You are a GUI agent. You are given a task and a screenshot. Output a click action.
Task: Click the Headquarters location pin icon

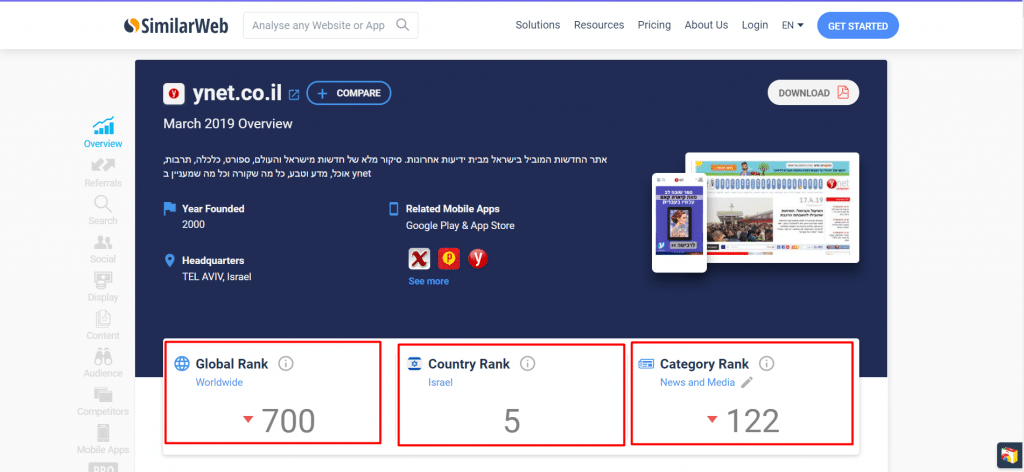[170, 260]
